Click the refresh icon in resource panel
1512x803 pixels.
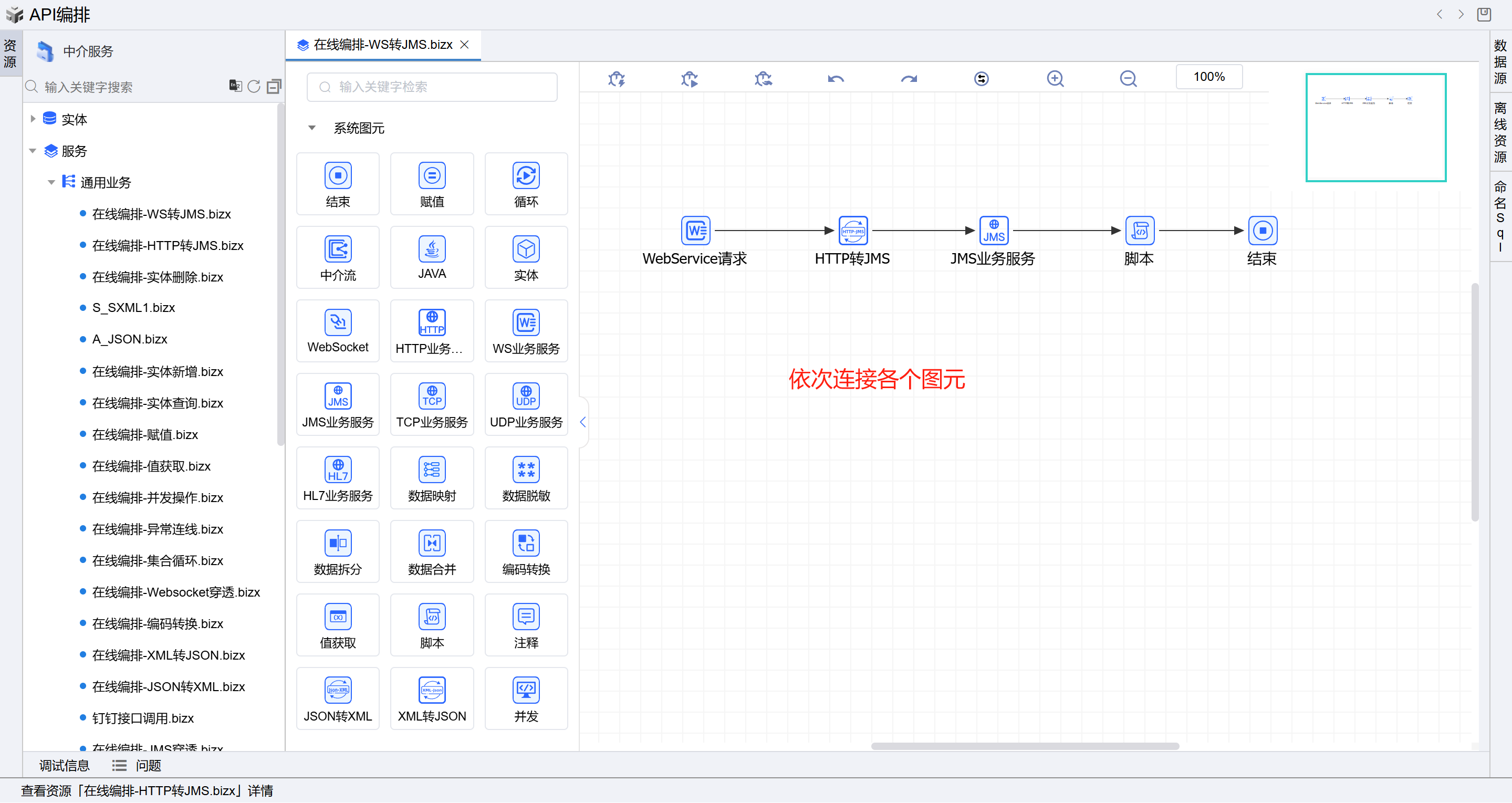[x=254, y=87]
